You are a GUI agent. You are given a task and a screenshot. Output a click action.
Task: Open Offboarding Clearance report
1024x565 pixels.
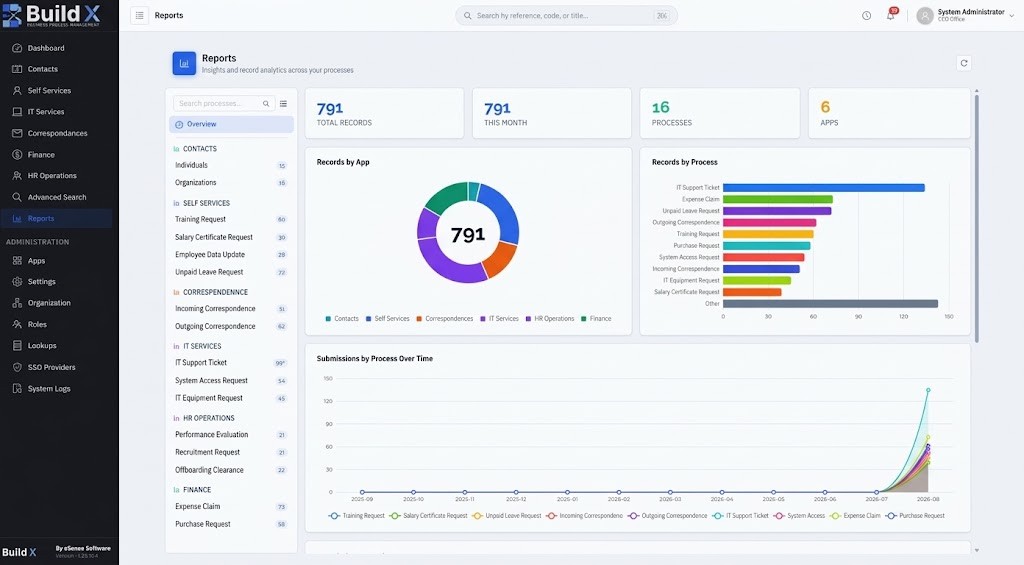tap(231, 470)
